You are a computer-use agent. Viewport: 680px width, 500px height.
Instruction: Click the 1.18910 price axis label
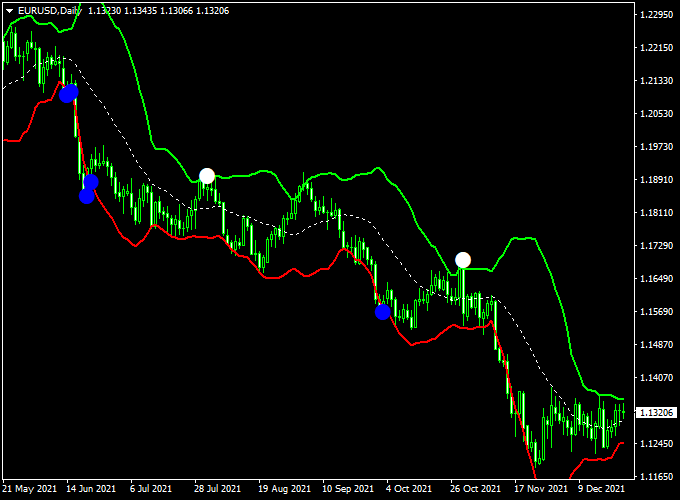coord(657,180)
